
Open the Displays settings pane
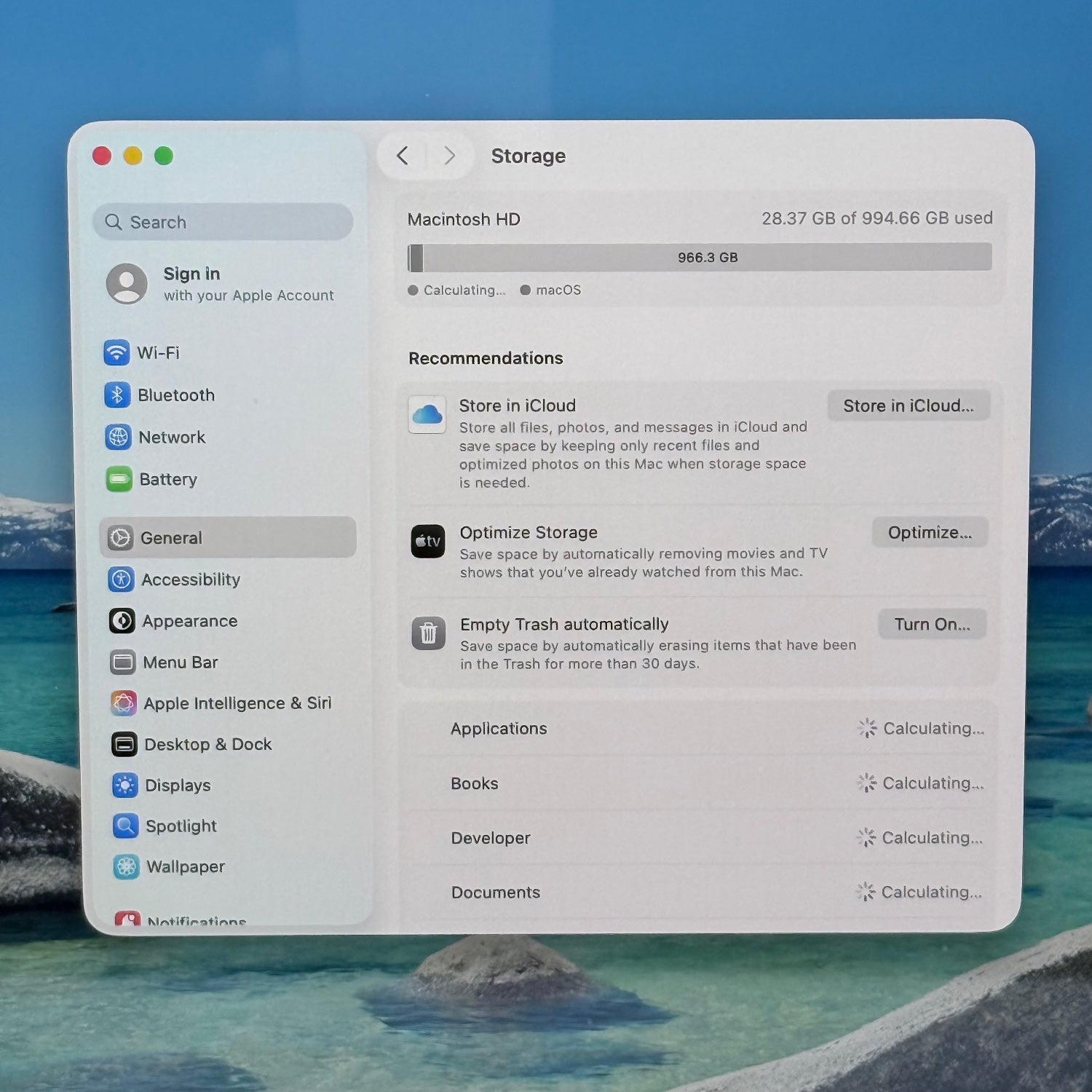click(178, 786)
